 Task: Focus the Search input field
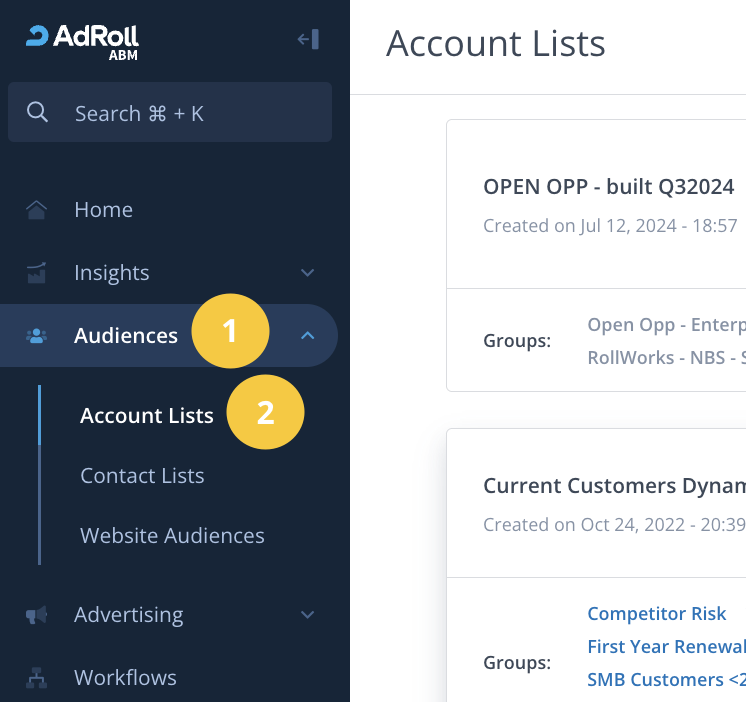point(190,113)
